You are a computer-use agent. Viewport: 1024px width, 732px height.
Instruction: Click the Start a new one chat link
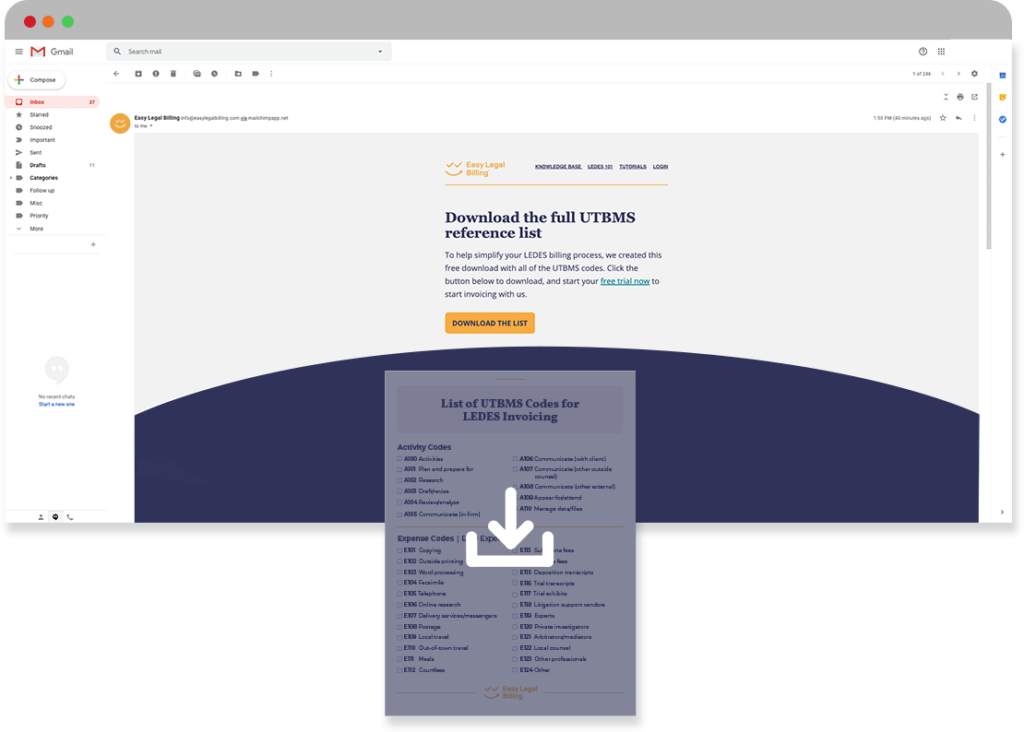pyautogui.click(x=57, y=404)
